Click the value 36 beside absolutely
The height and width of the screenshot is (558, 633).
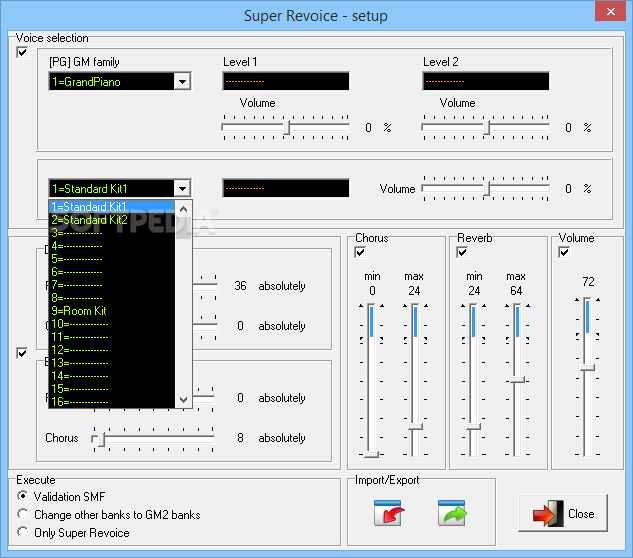(x=240, y=286)
